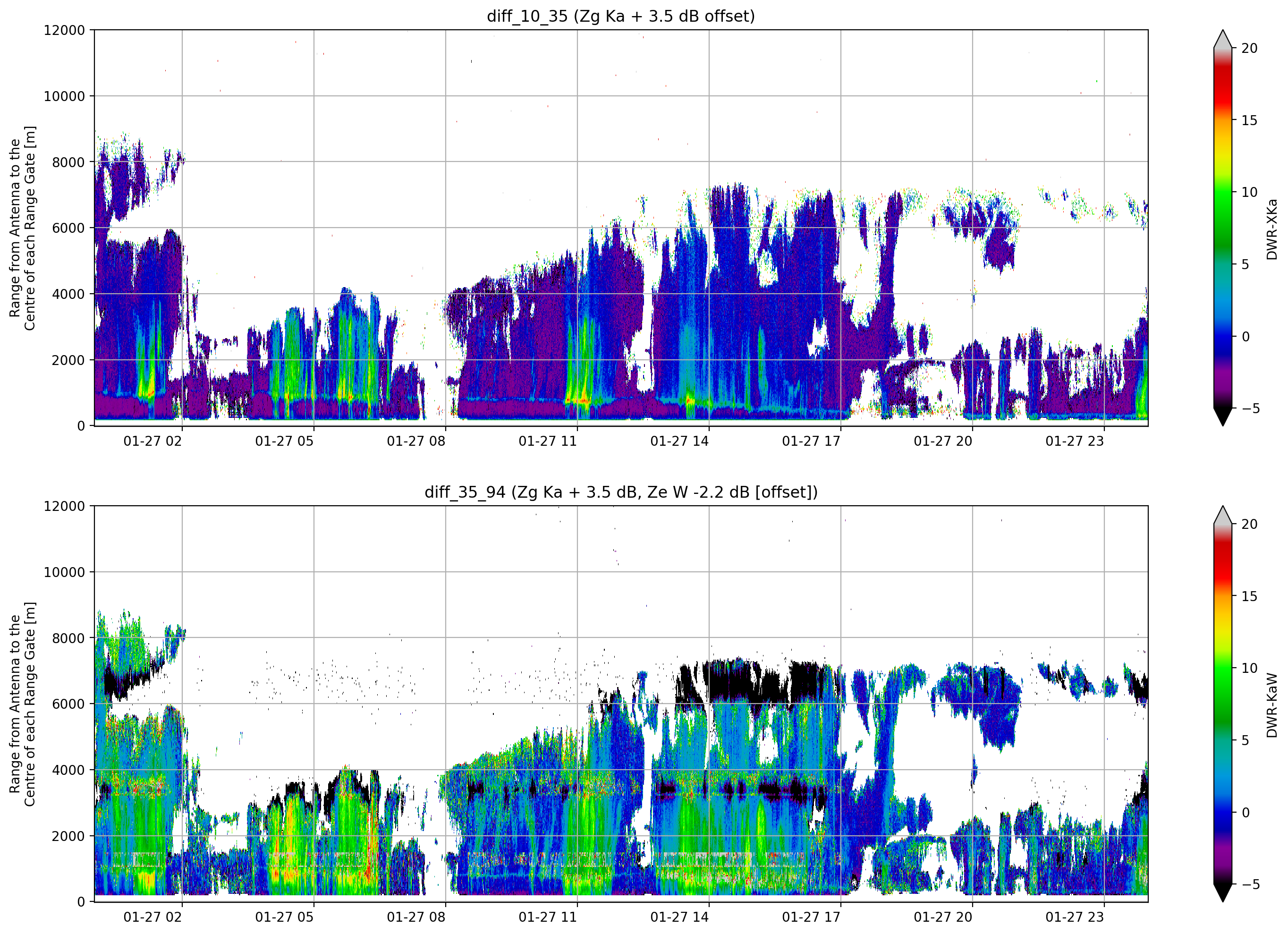1288x934 pixels.
Task: Click top plot x-axis label 01-27 20
Action: tap(943, 441)
